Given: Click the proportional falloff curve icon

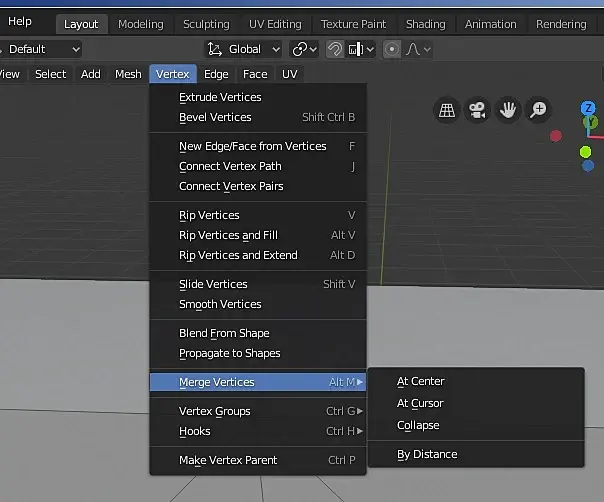Looking at the screenshot, I should pos(415,49).
